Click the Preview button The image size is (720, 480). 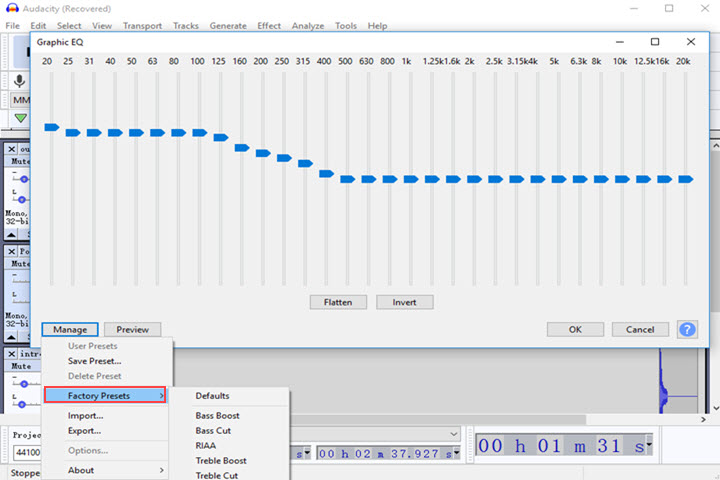[132, 329]
